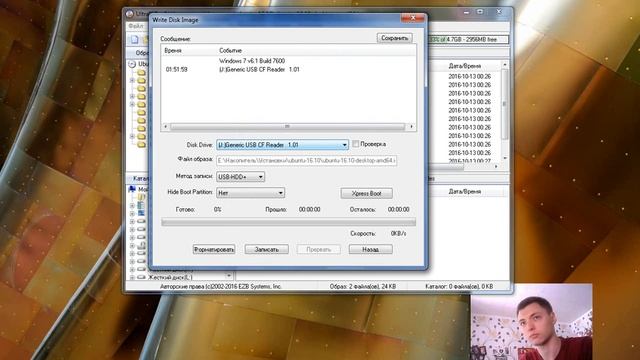This screenshot has width=640, height=360.
Task: Click left arrow of message log scrollbar
Action: pyautogui.click(x=165, y=127)
